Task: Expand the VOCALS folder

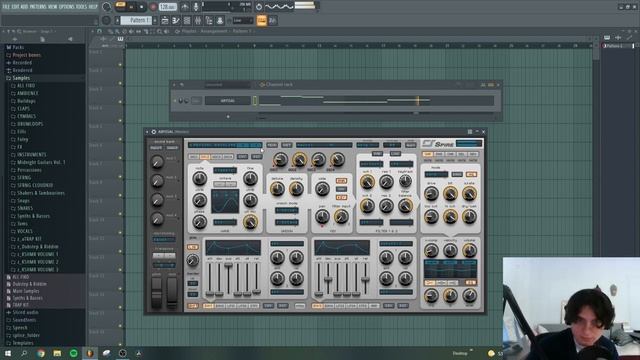Action: coord(24,231)
